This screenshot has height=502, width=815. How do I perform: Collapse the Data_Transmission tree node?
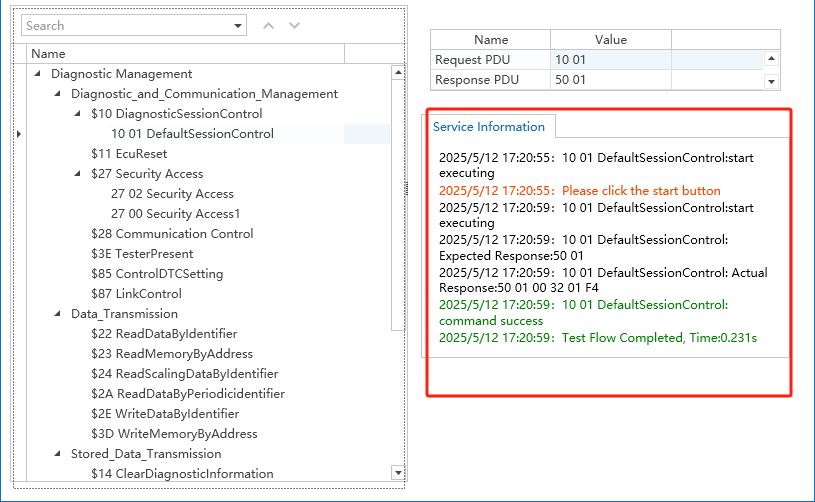(x=58, y=314)
